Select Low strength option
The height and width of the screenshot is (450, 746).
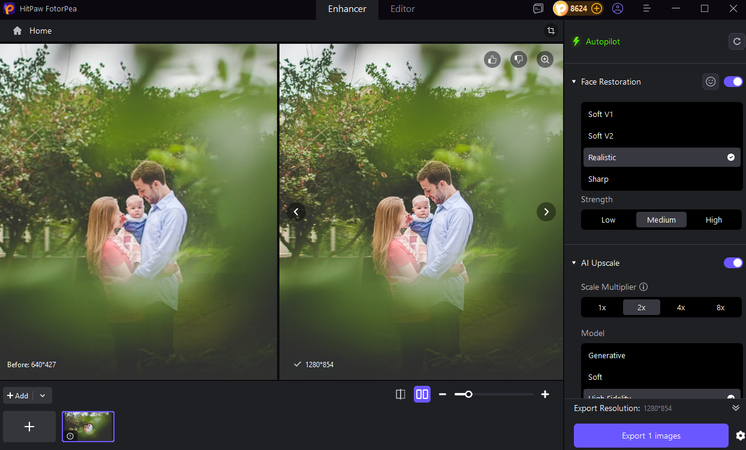point(608,220)
